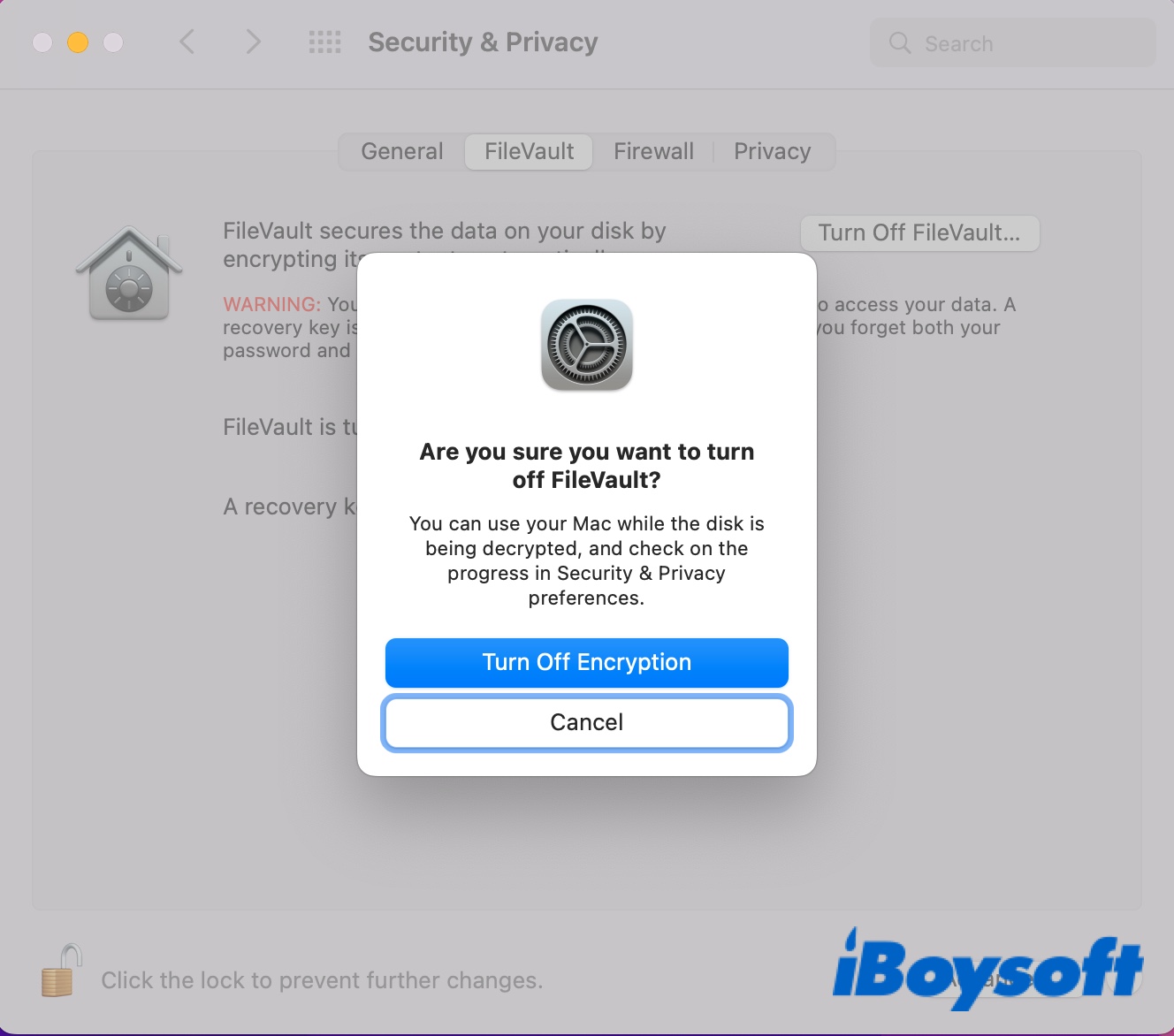1174x1036 pixels.
Task: Cancel turning off FileVault
Action: click(x=586, y=722)
